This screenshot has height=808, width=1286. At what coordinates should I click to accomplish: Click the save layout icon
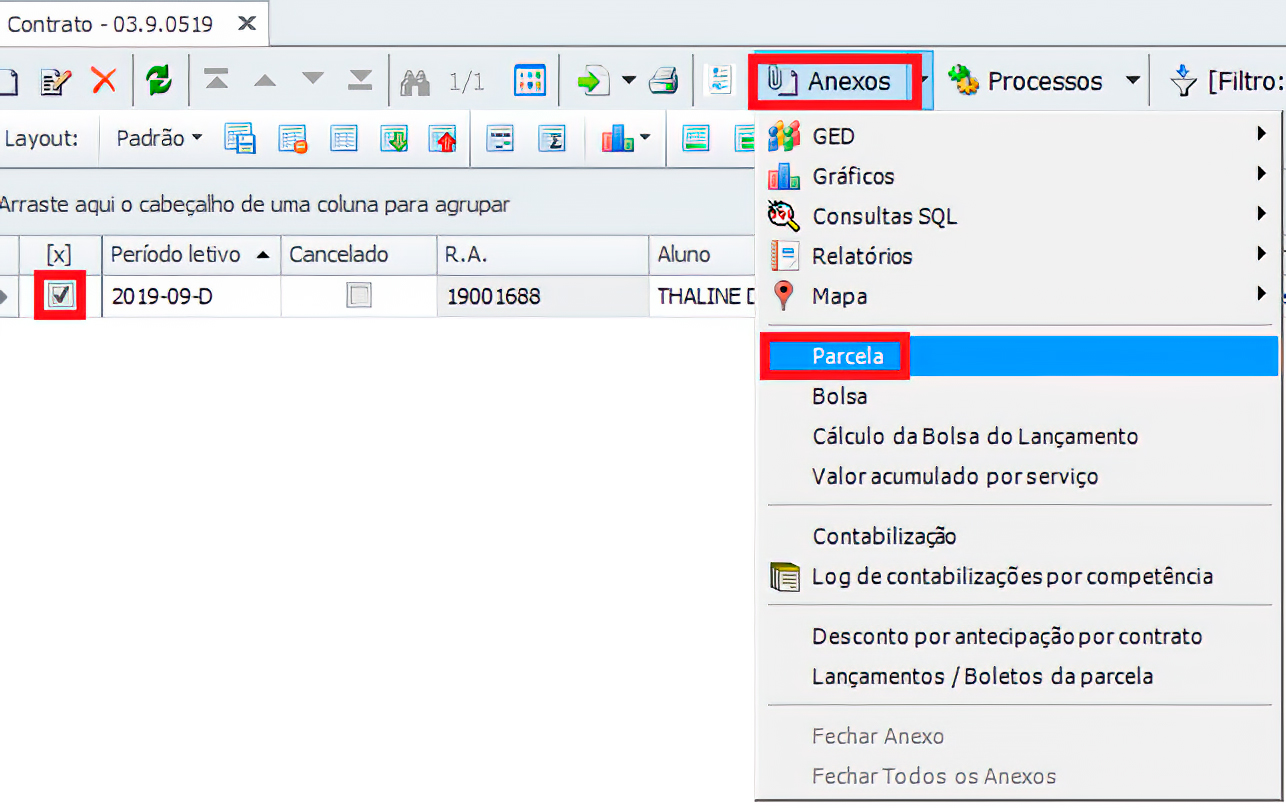tap(240, 138)
